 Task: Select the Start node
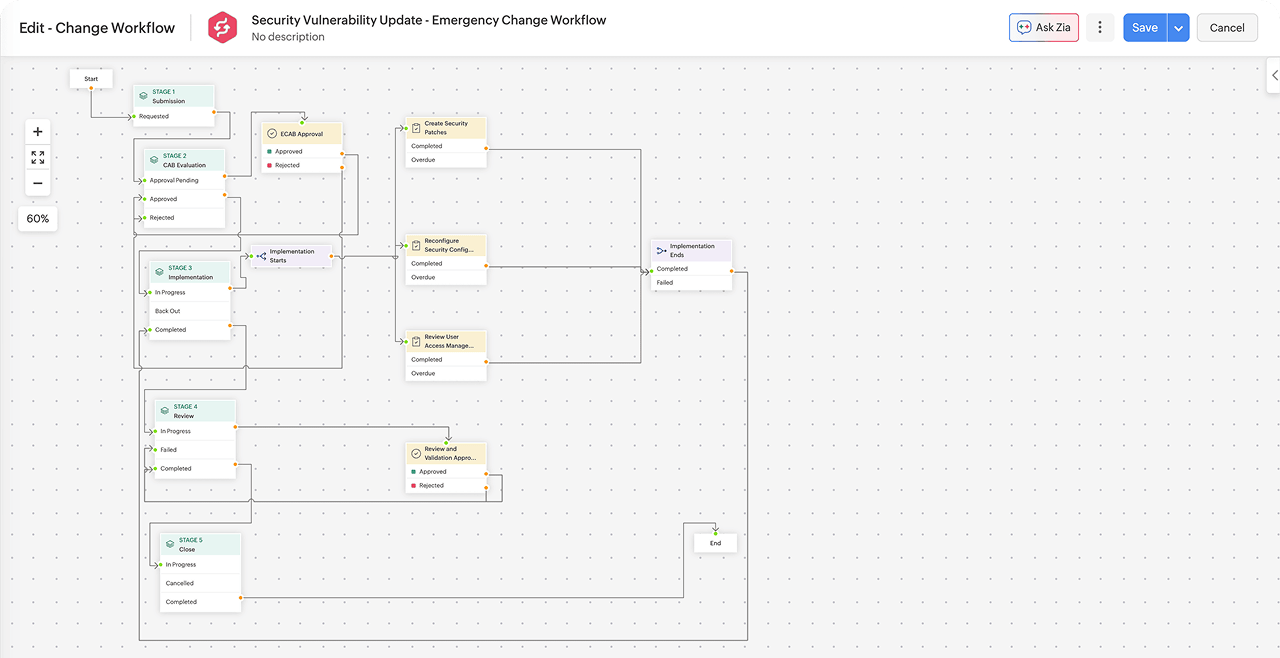point(91,78)
